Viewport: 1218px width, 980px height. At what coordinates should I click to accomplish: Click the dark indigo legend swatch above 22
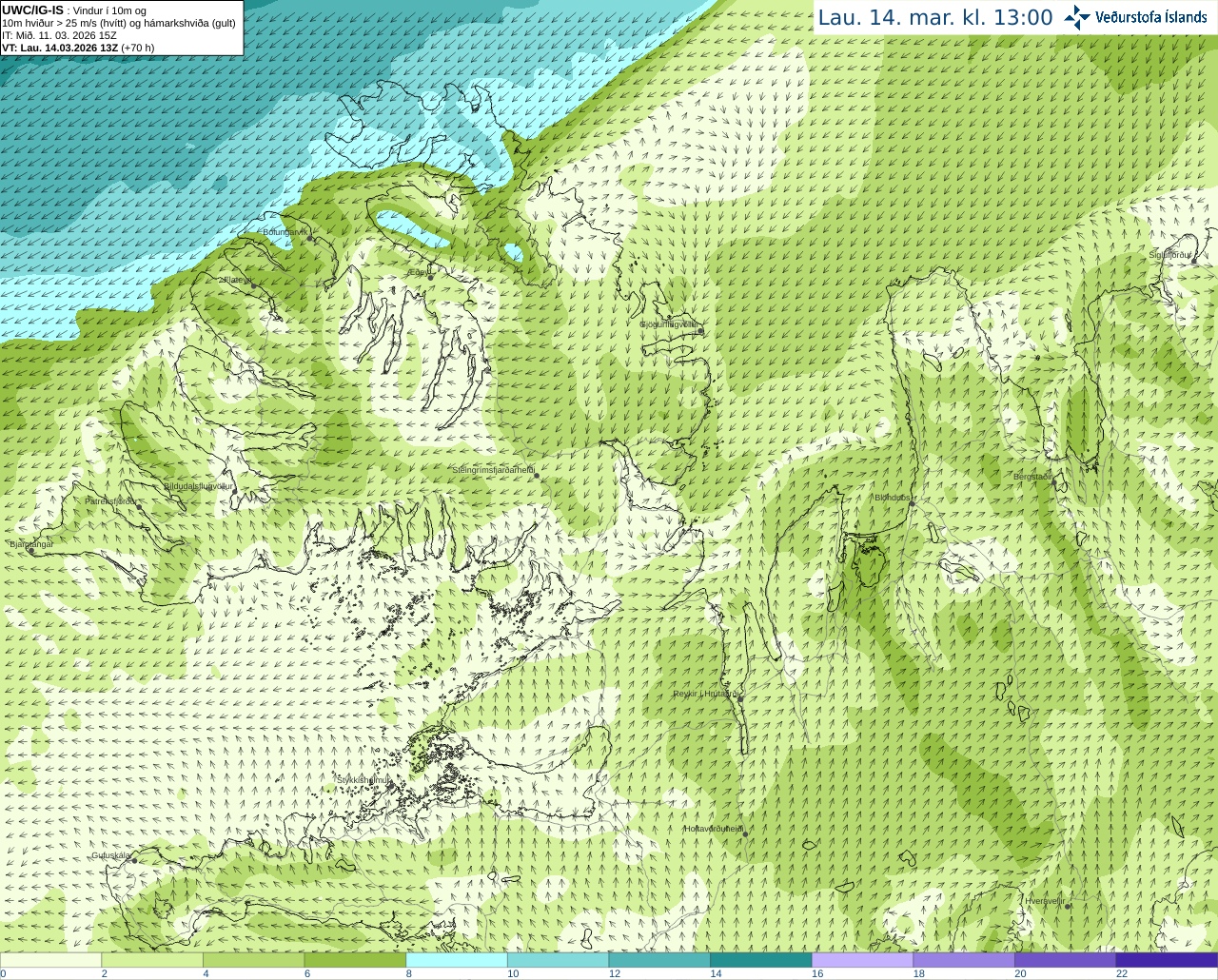point(1167,960)
